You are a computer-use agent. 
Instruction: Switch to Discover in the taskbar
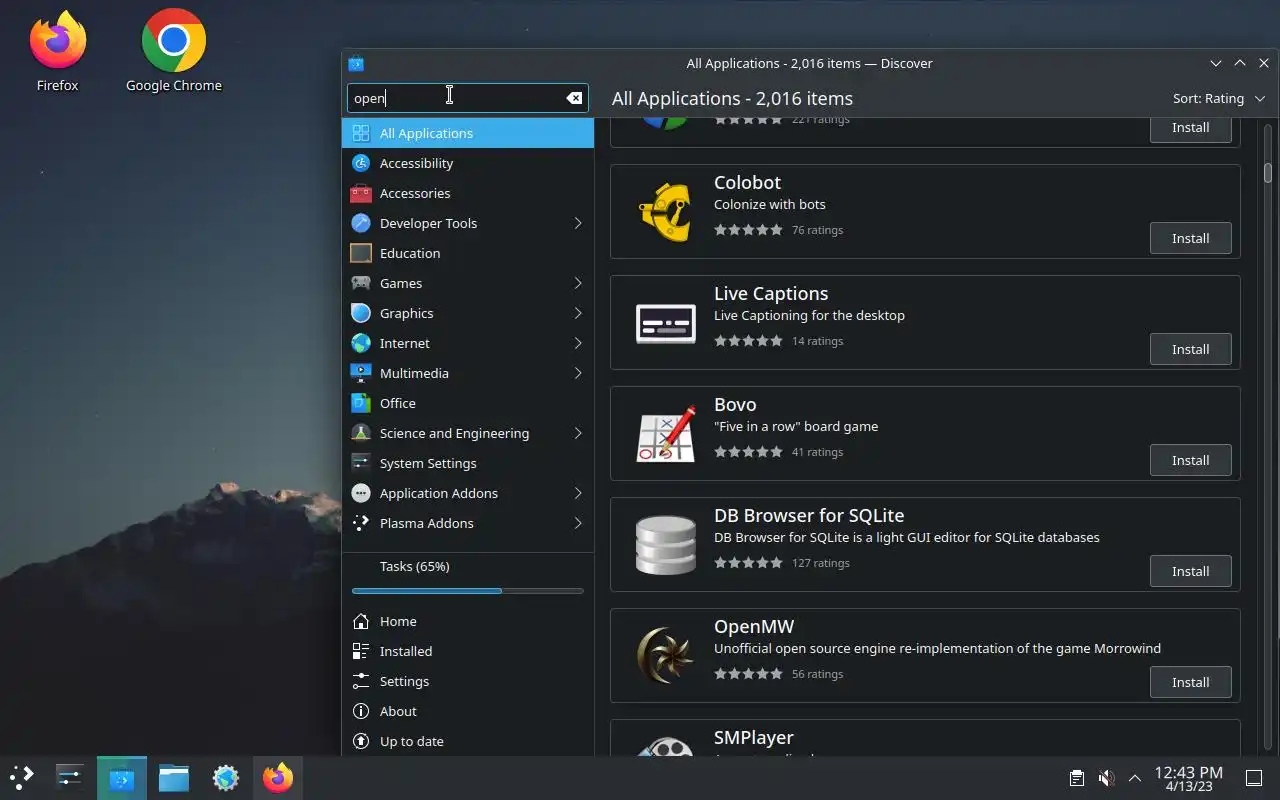(122, 777)
